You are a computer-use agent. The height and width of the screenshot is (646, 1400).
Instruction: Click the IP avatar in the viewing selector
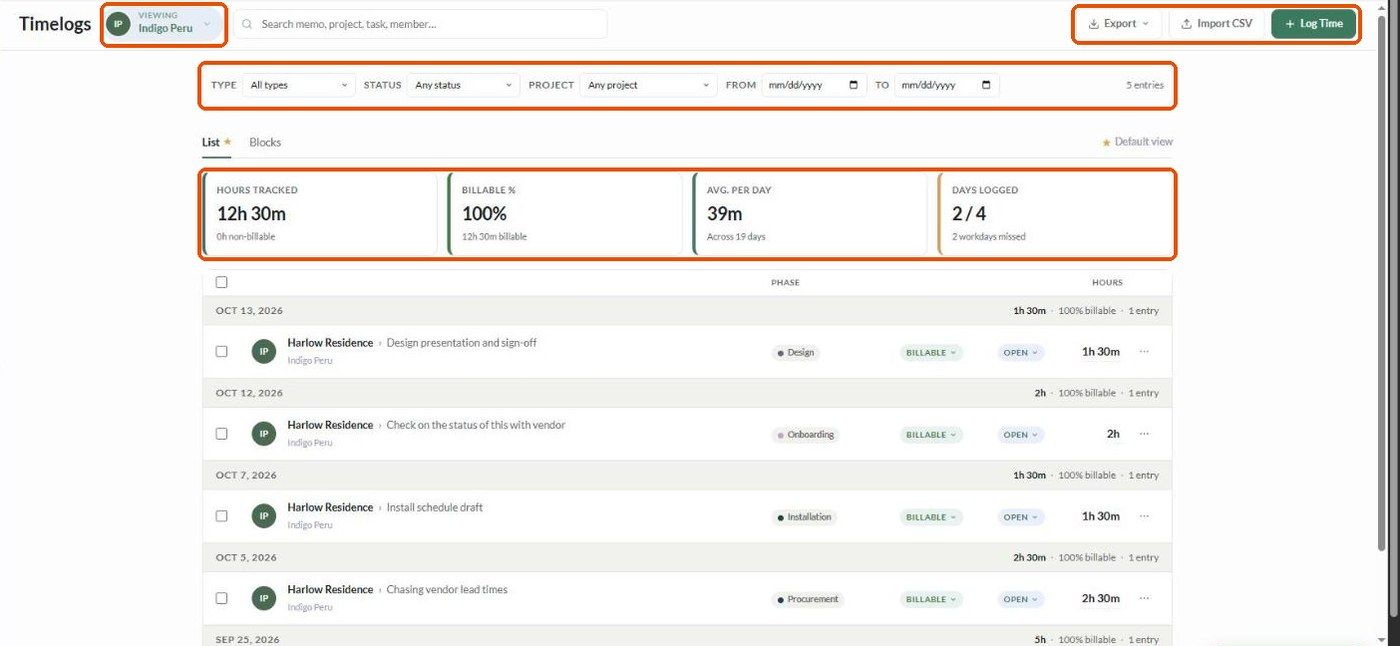click(x=119, y=23)
